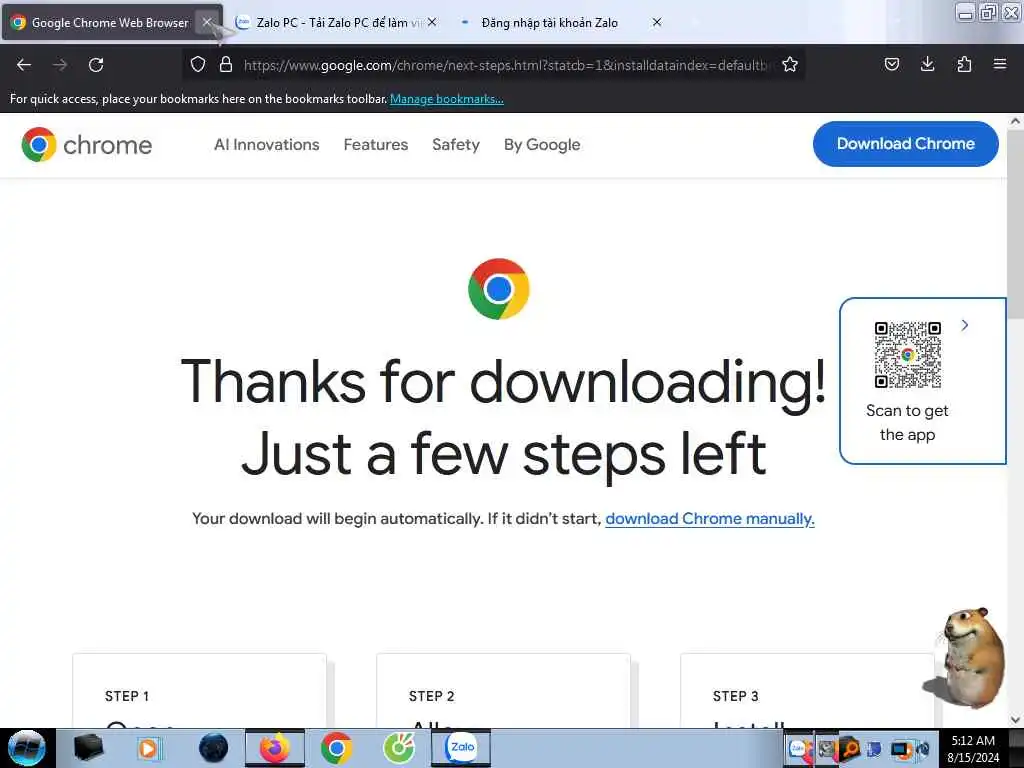Open Firefox from the taskbar
The image size is (1024, 768).
[x=275, y=748]
